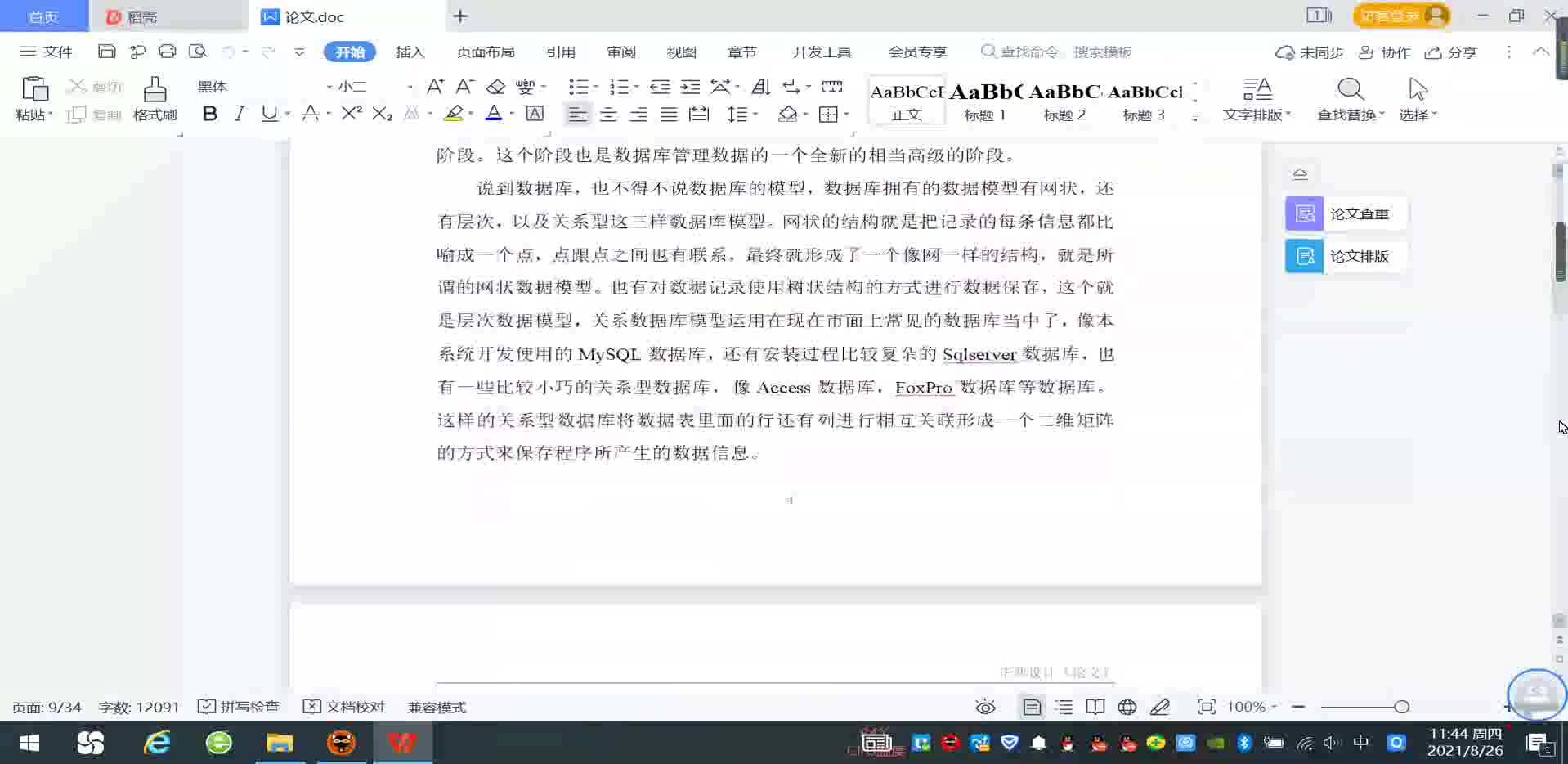Switch to eye protection mode icon
Image resolution: width=1568 pixels, height=764 pixels.
tap(985, 707)
